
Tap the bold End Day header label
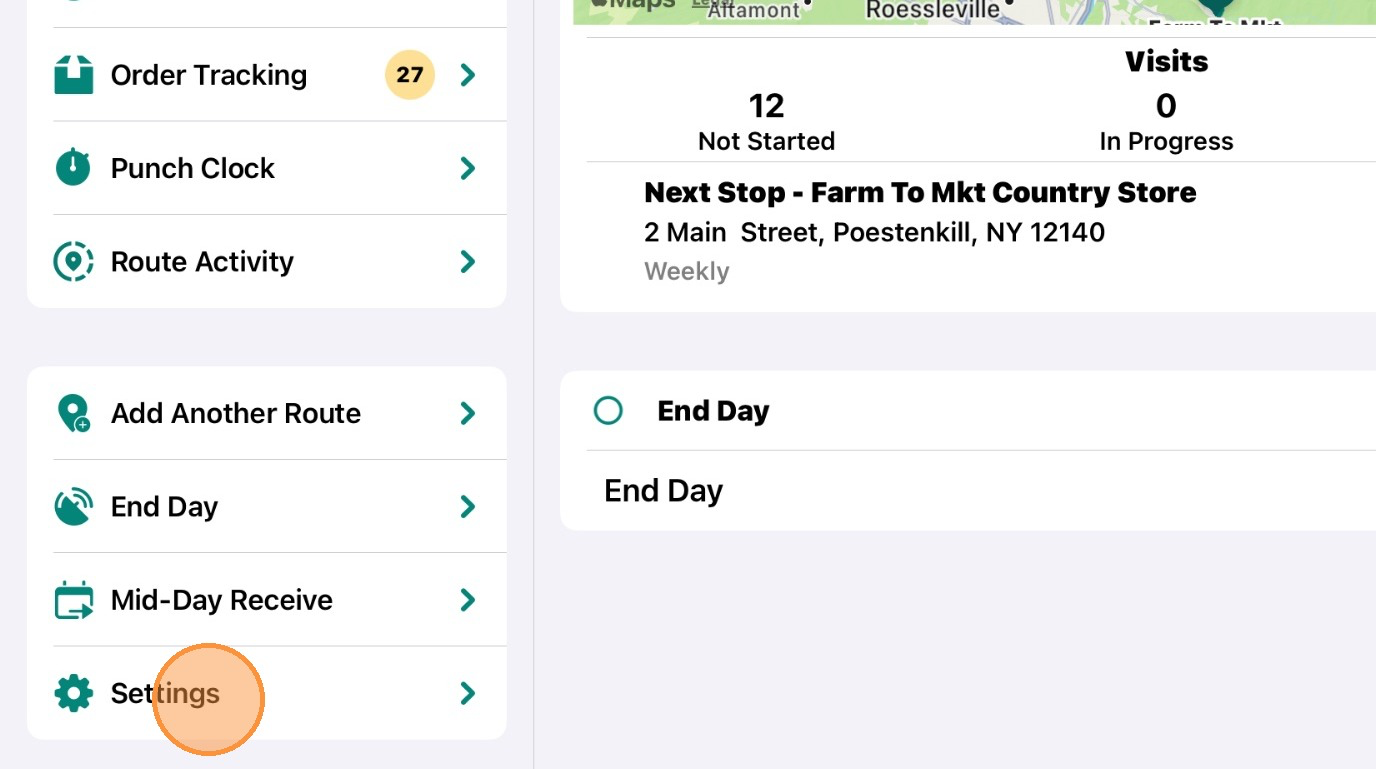713,411
